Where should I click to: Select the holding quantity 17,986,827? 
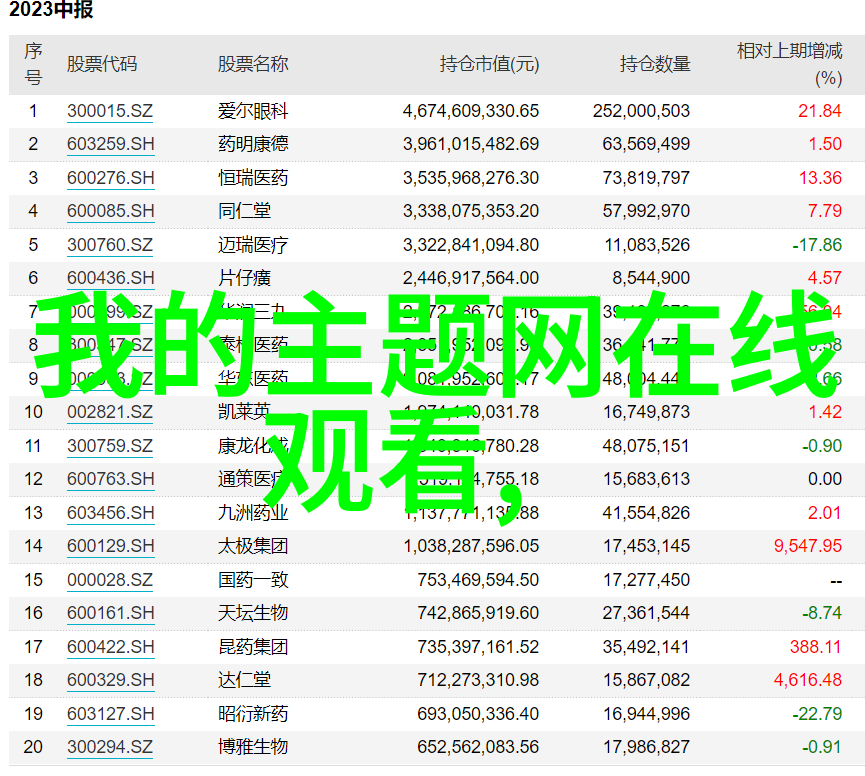click(x=646, y=747)
